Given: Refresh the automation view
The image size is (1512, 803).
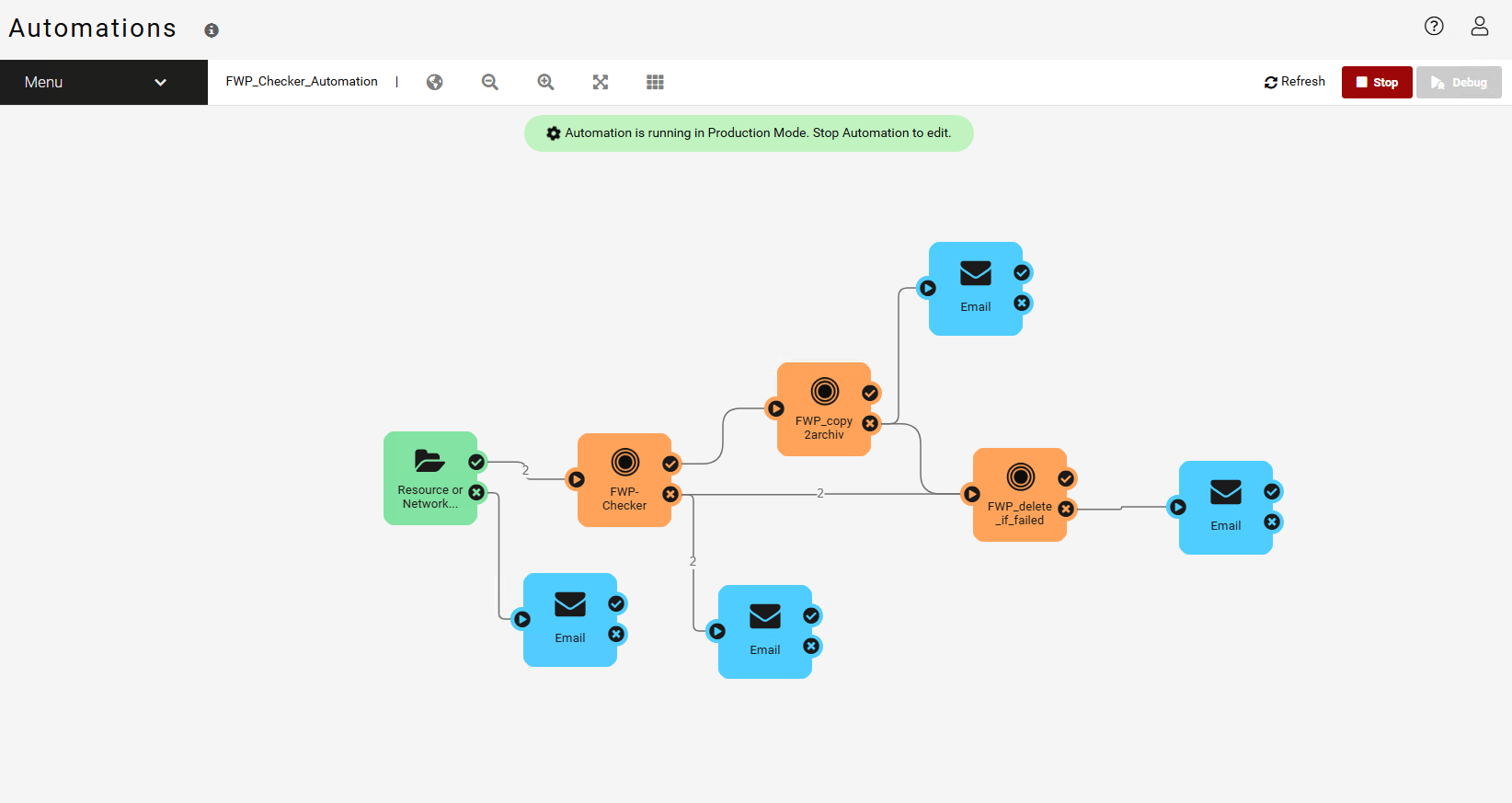Looking at the screenshot, I should point(1295,82).
